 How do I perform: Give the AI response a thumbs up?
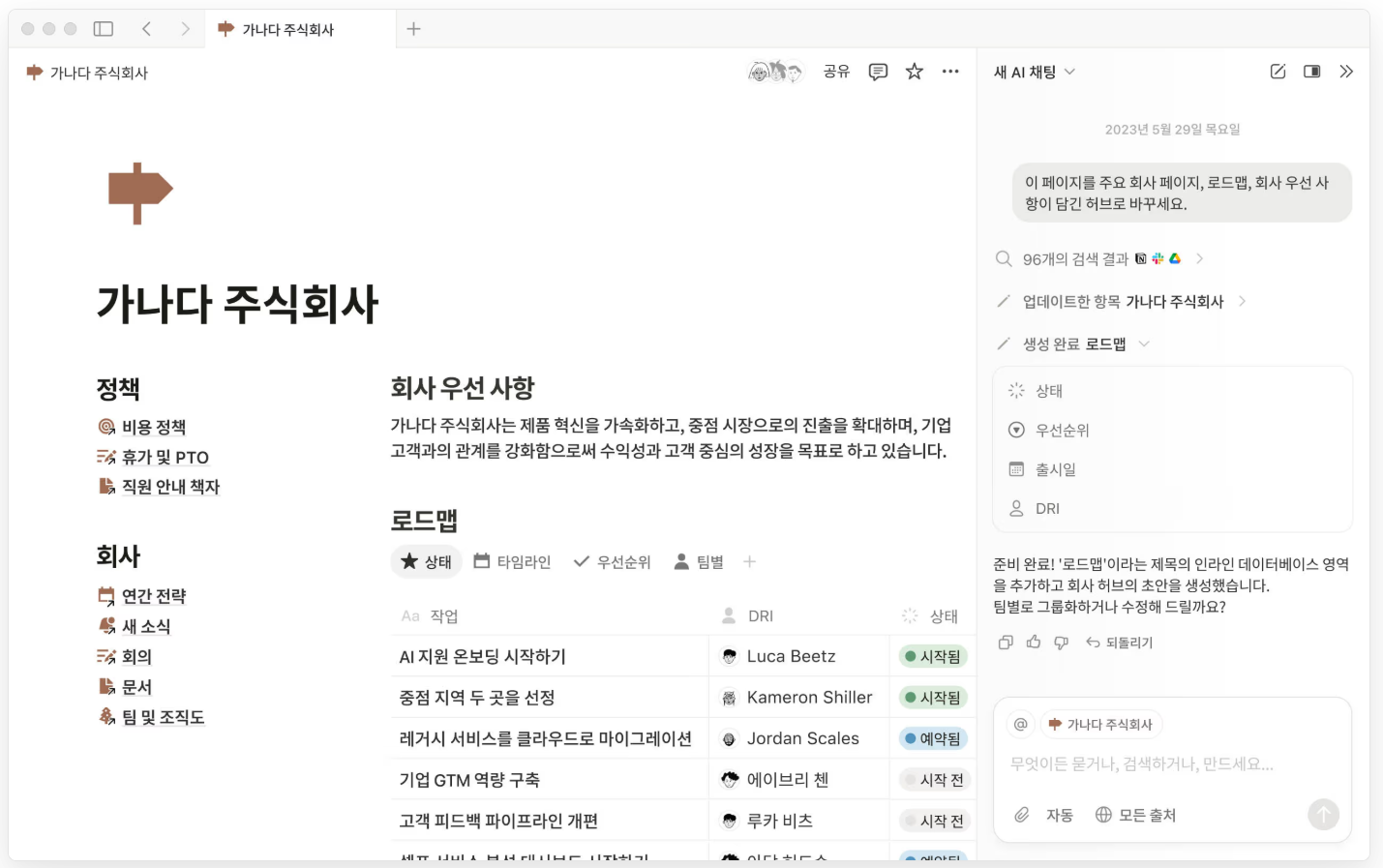pyautogui.click(x=1034, y=642)
